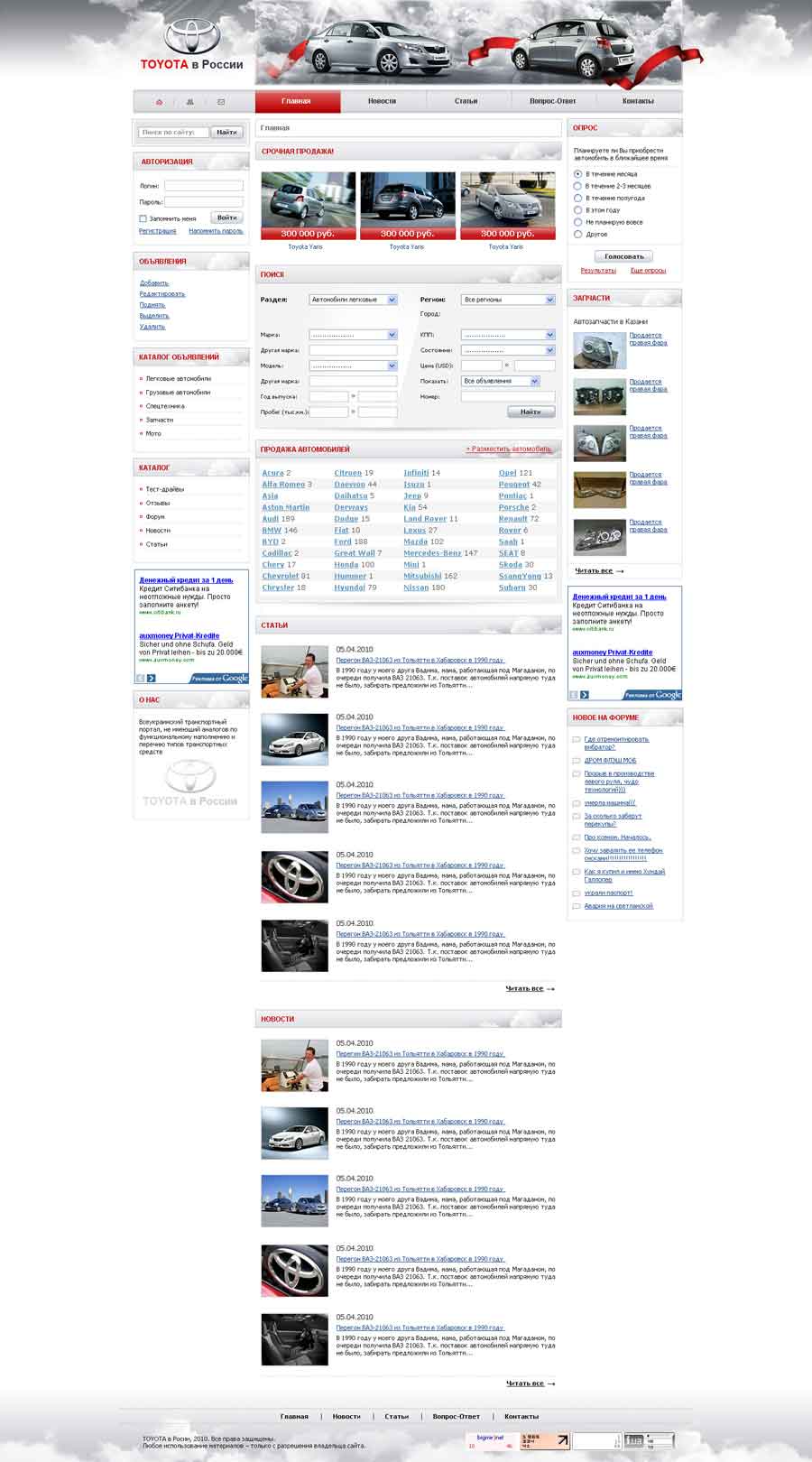
Task: Open 'Вопрос-Ответ' in the footer menu
Action: 457,1417
